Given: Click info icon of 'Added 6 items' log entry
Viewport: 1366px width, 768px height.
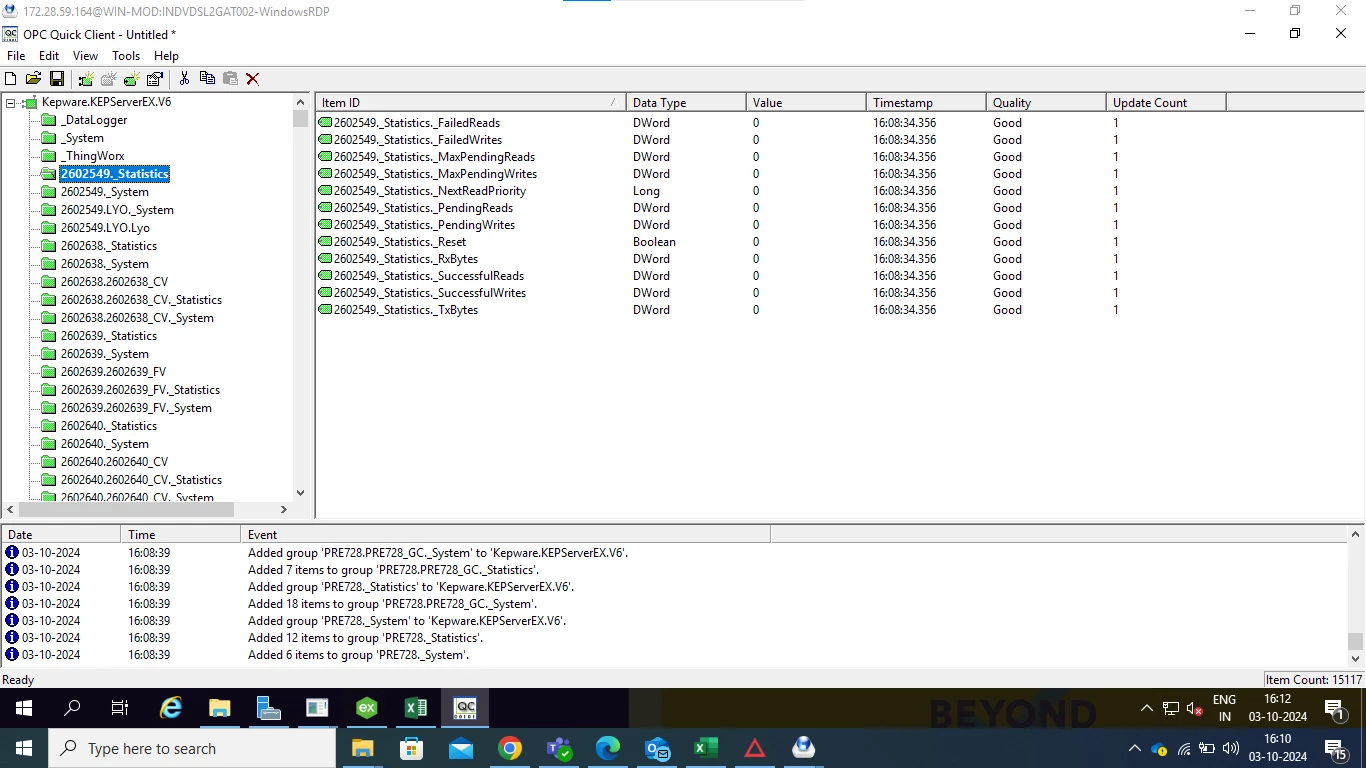Looking at the screenshot, I should point(12,655).
